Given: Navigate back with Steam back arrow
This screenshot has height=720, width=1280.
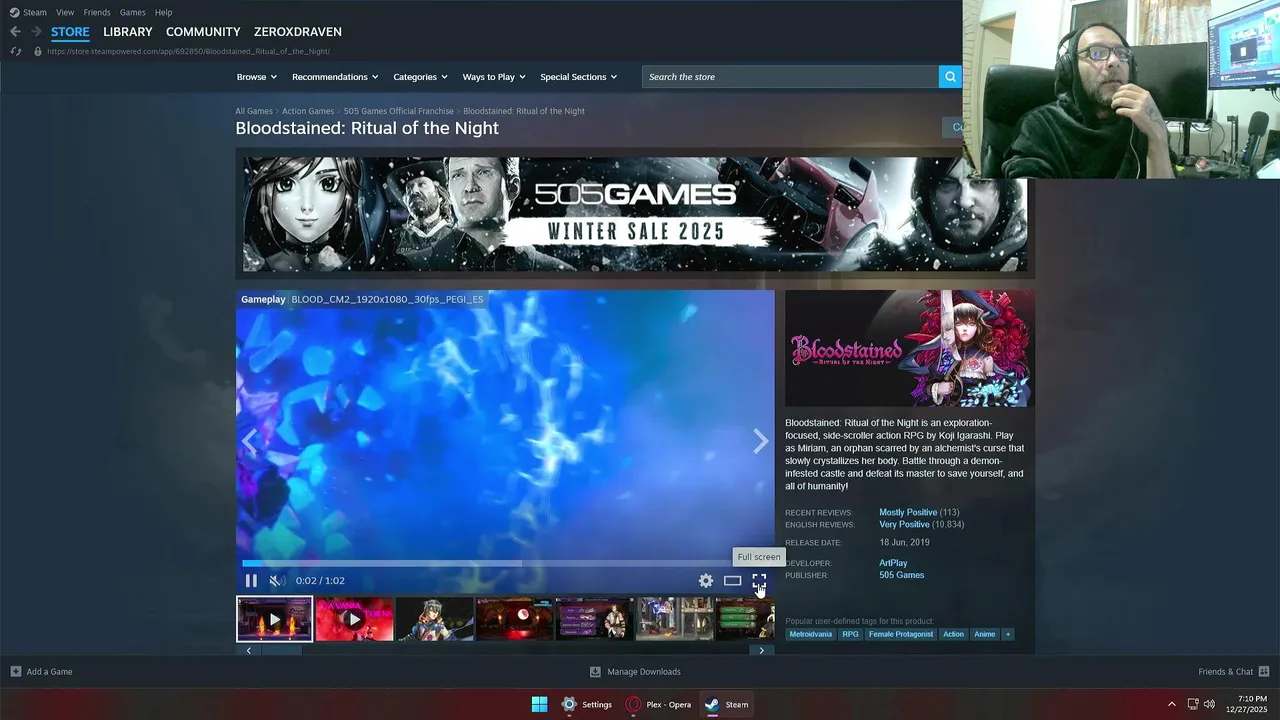Looking at the screenshot, I should [x=15, y=32].
